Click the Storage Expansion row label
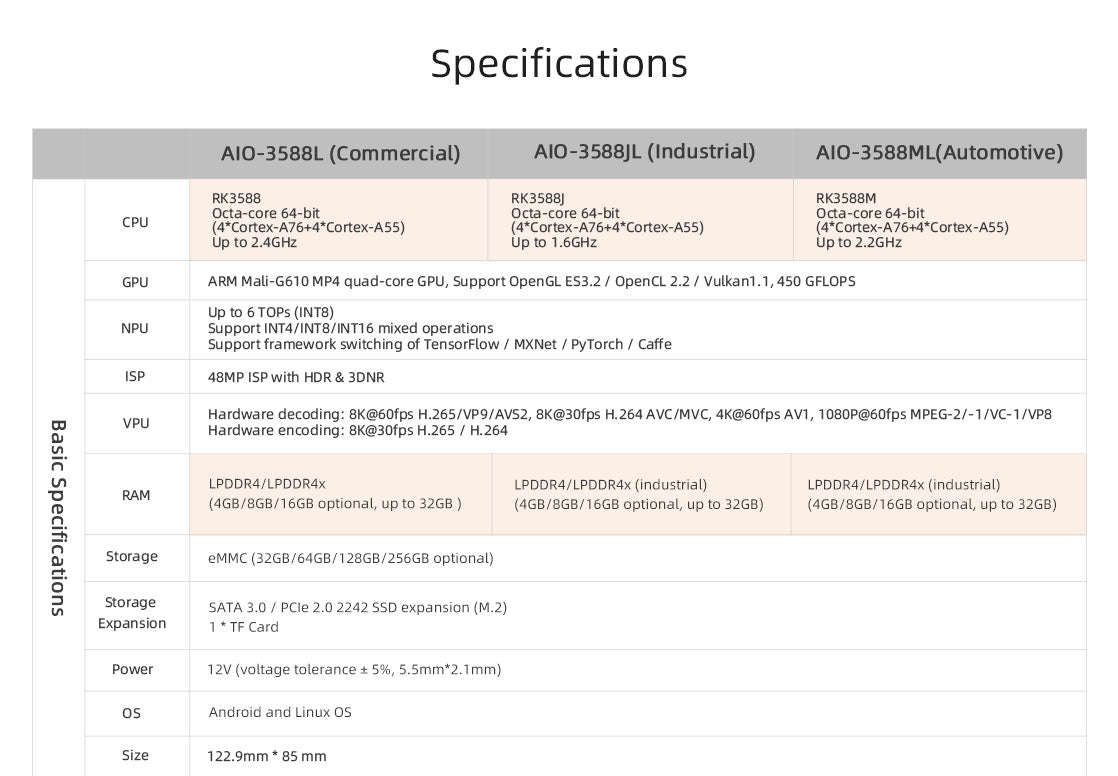The image size is (1118, 776). 132,613
